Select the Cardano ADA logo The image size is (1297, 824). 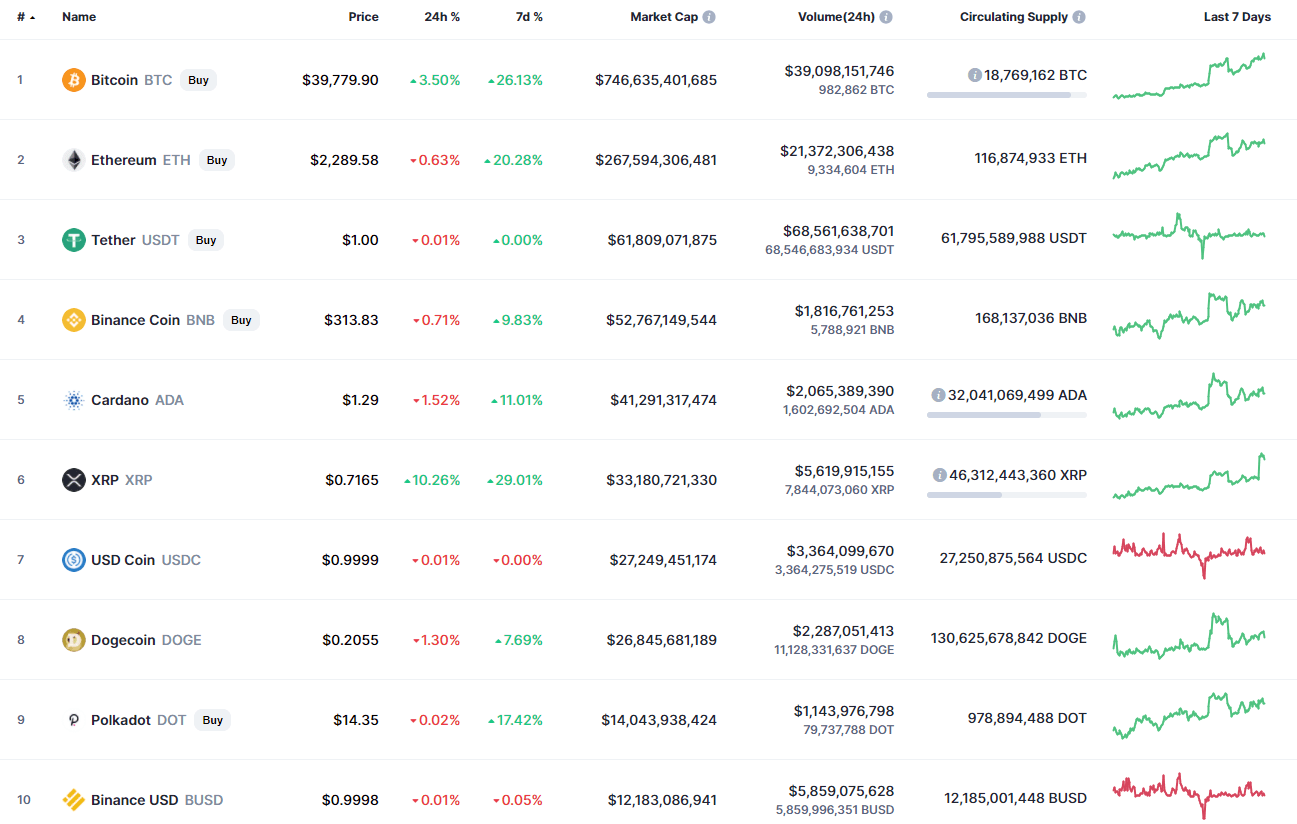[73, 400]
